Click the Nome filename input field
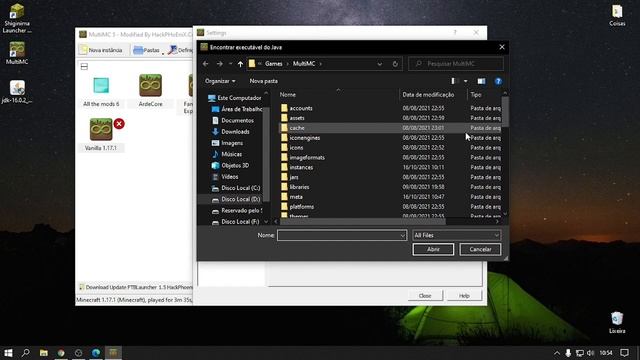 (x=342, y=235)
